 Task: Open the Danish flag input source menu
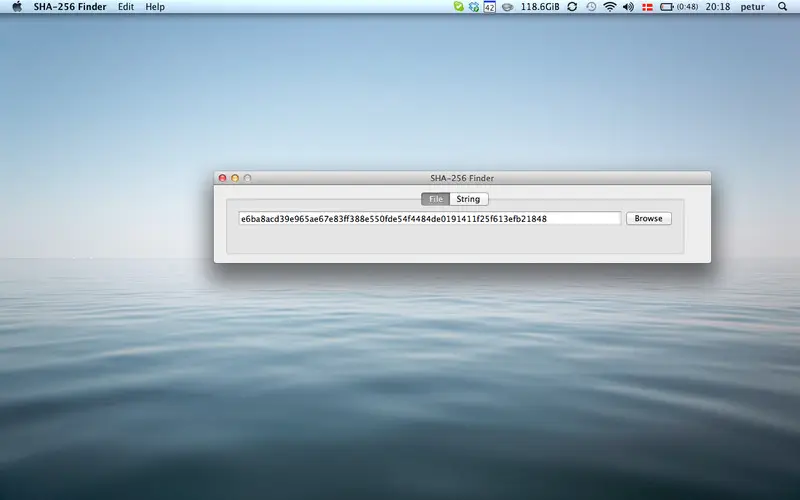647,7
